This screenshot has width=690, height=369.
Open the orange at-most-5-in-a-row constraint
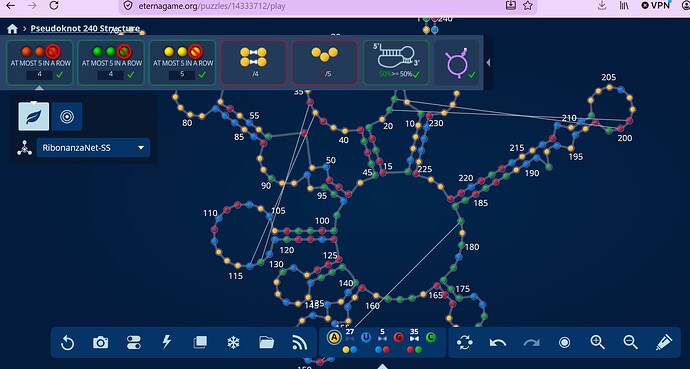[x=40, y=62]
